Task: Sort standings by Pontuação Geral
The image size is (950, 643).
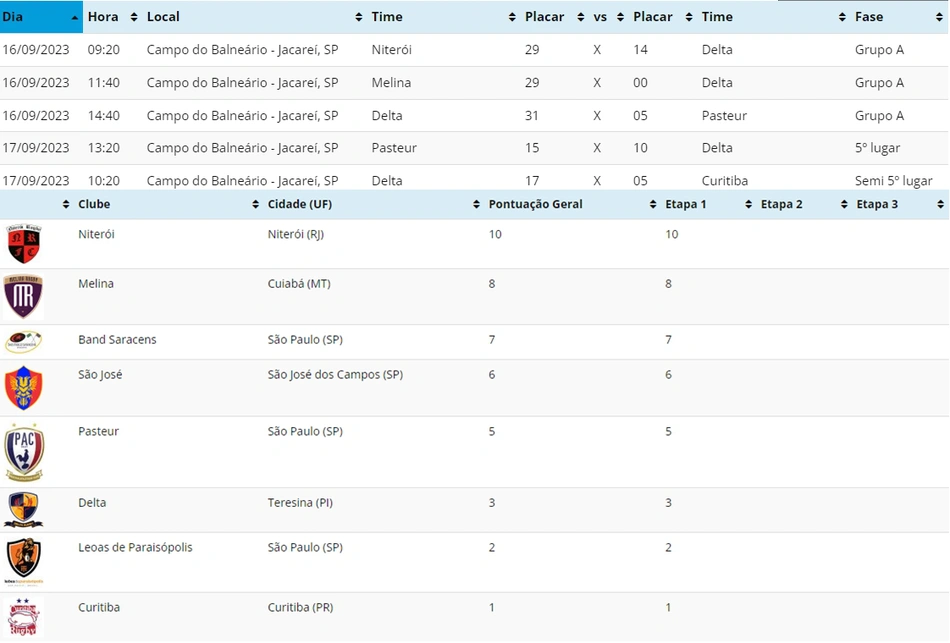Action: click(572, 204)
